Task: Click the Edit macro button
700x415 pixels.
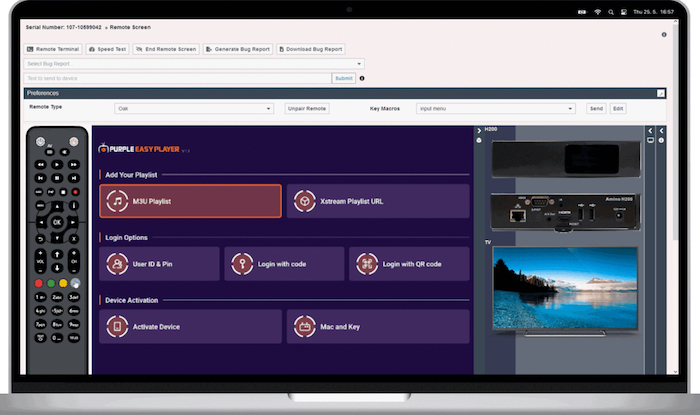Action: 618,108
